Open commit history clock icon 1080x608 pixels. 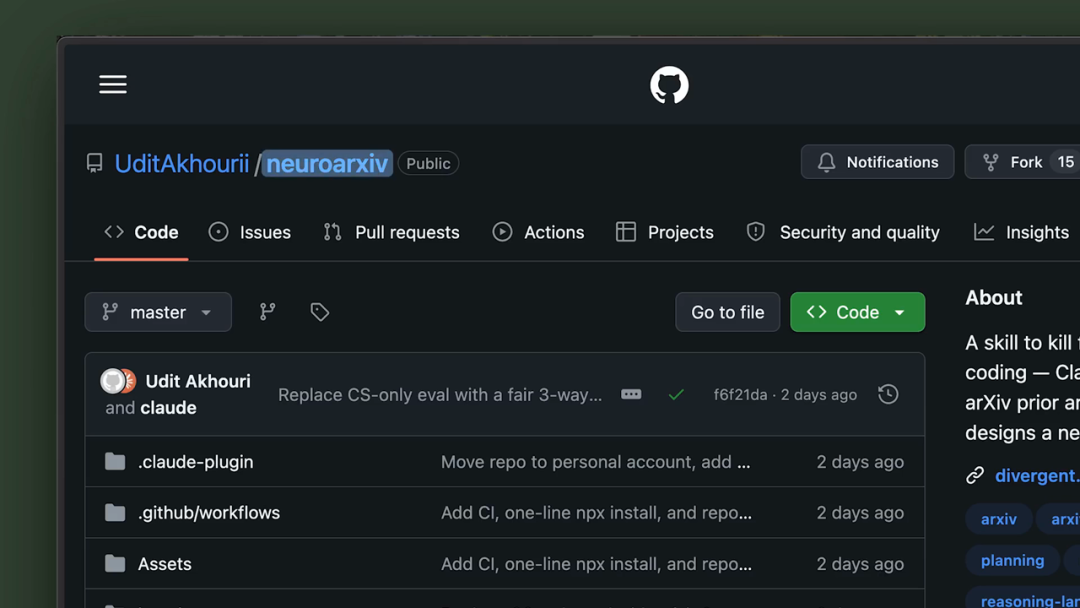click(888, 395)
